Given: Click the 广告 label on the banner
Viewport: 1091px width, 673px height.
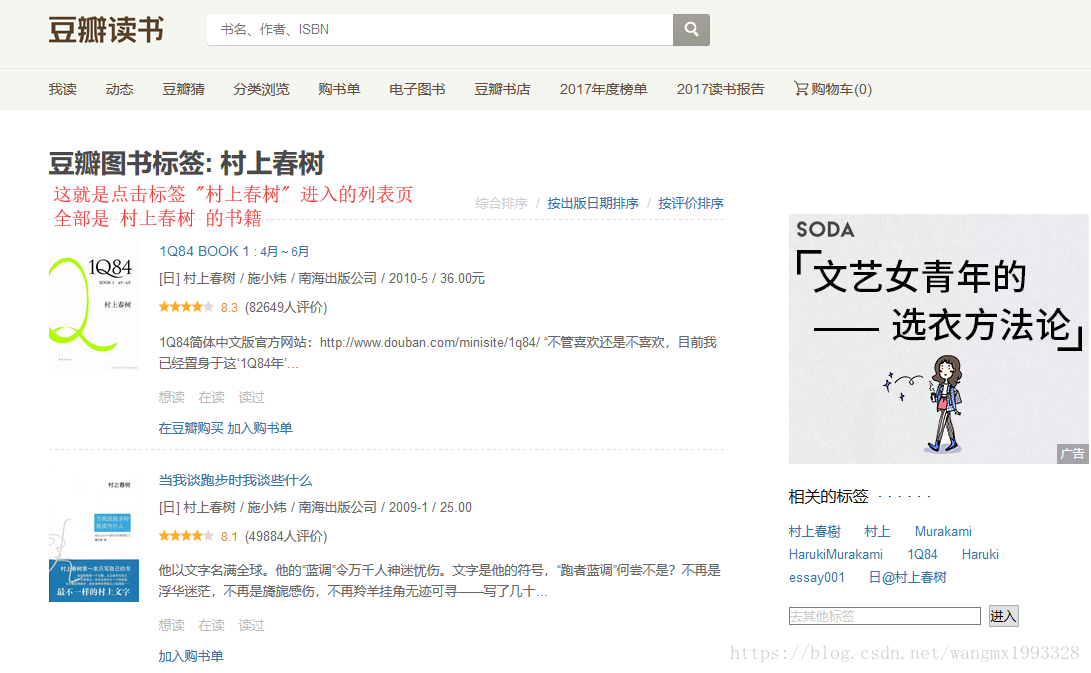Looking at the screenshot, I should click(x=1072, y=454).
